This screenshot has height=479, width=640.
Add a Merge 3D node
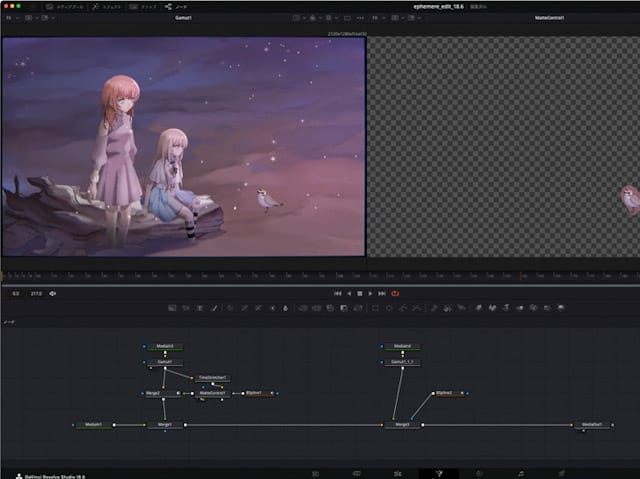520,308
